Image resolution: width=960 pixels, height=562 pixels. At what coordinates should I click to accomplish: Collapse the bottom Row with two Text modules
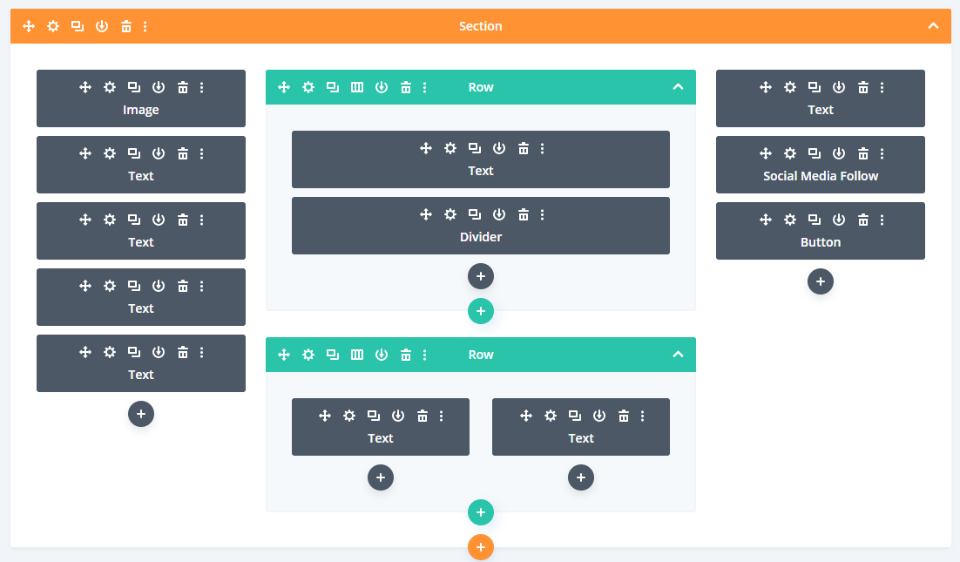pyautogui.click(x=678, y=355)
